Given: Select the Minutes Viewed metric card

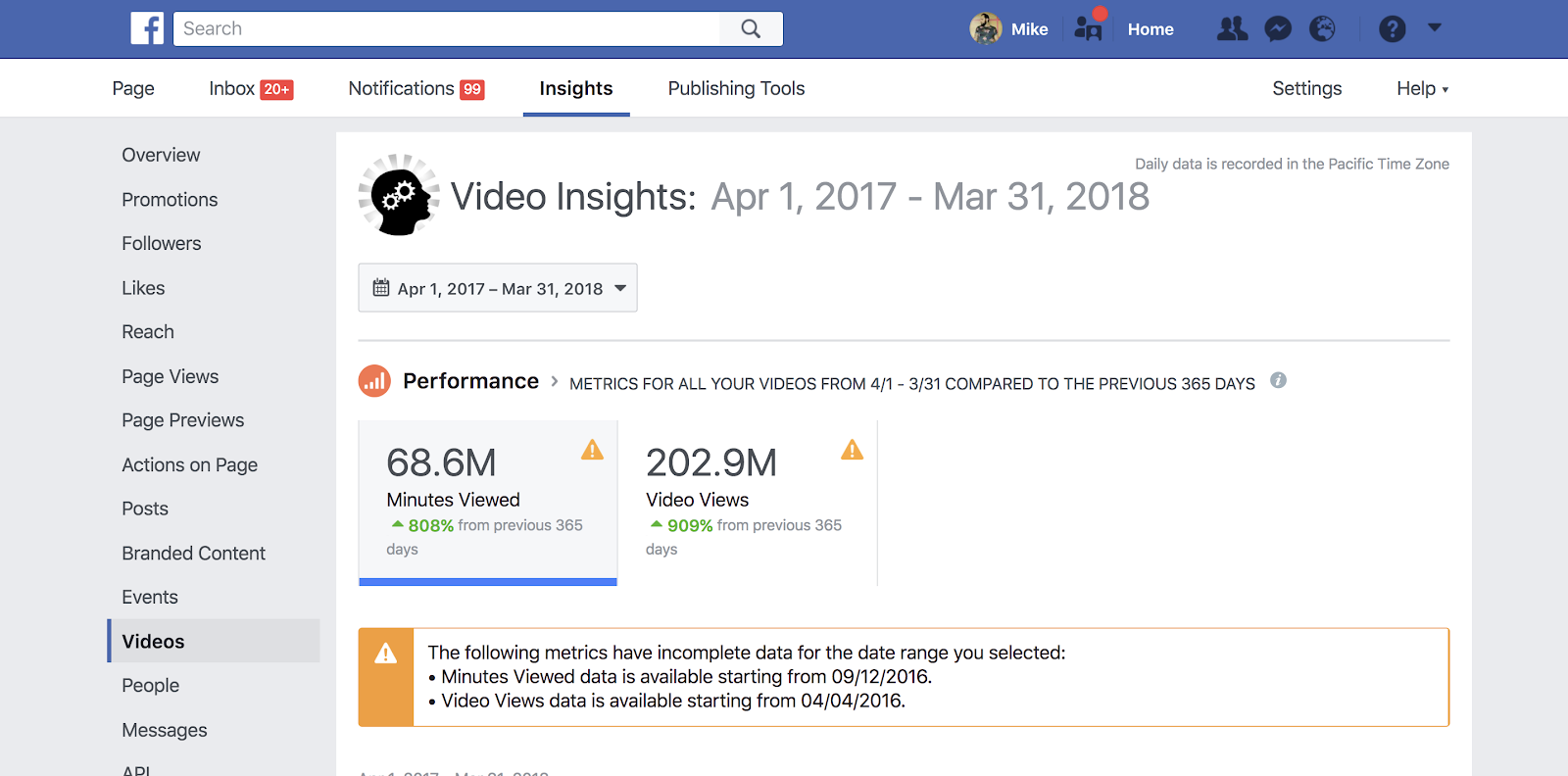Looking at the screenshot, I should point(488,503).
